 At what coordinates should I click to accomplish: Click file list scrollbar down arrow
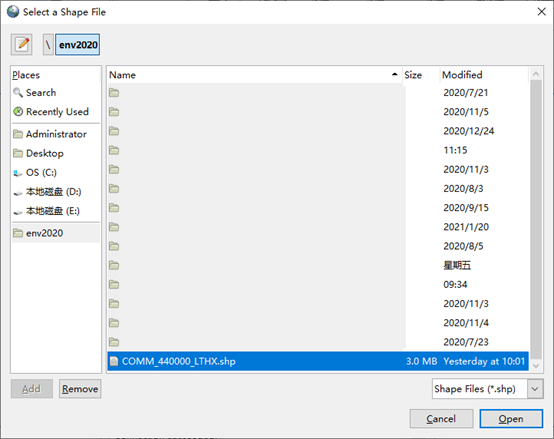(x=536, y=366)
